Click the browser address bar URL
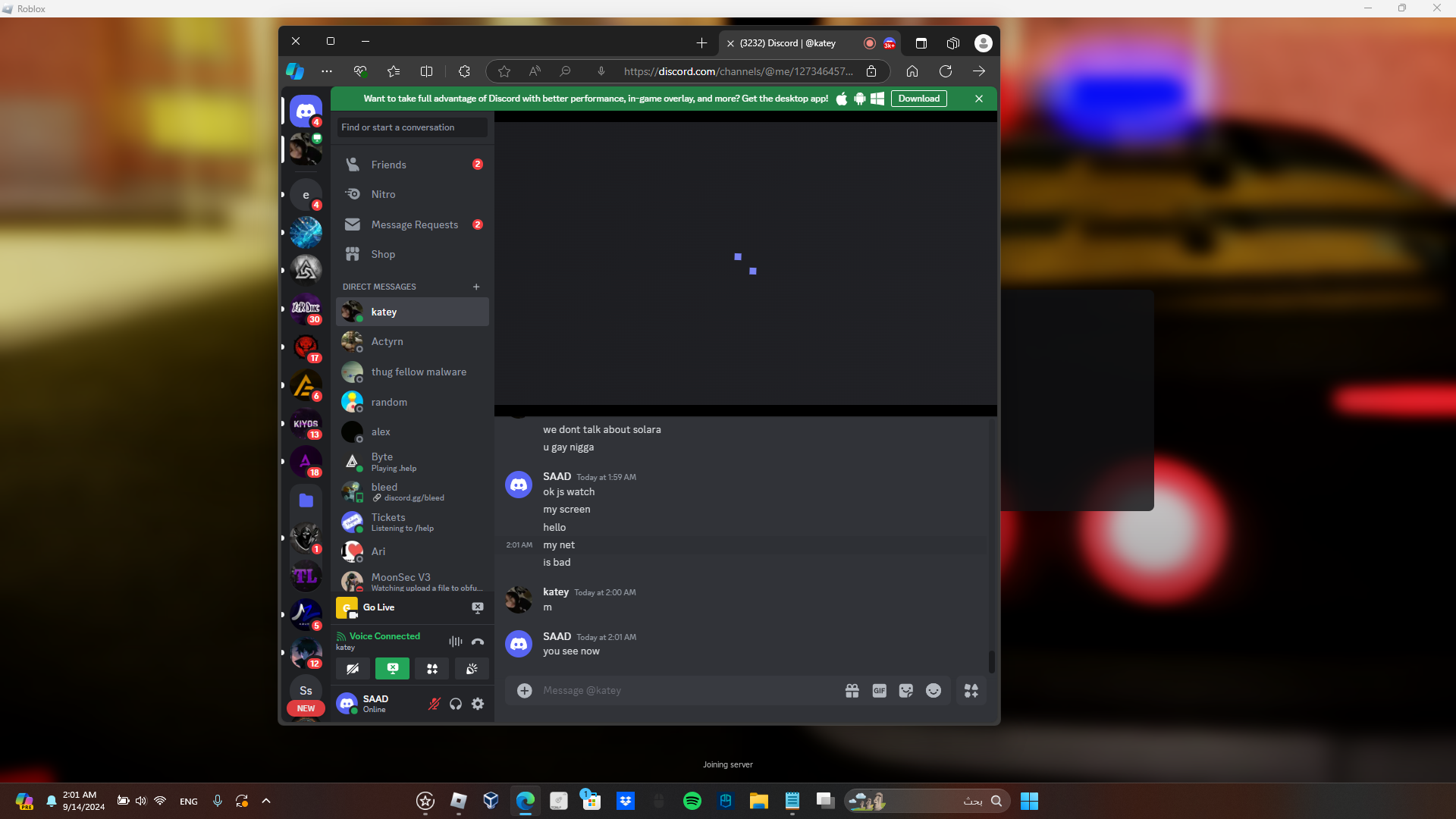 tap(738, 71)
